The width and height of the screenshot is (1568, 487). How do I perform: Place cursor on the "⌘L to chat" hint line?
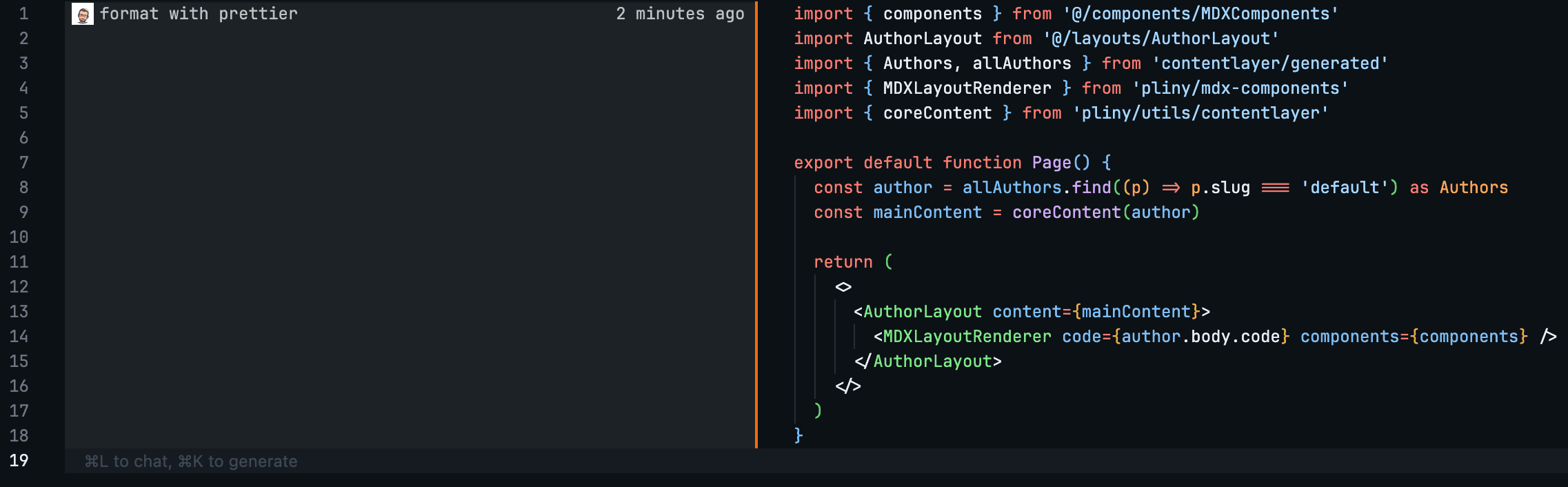coord(191,461)
